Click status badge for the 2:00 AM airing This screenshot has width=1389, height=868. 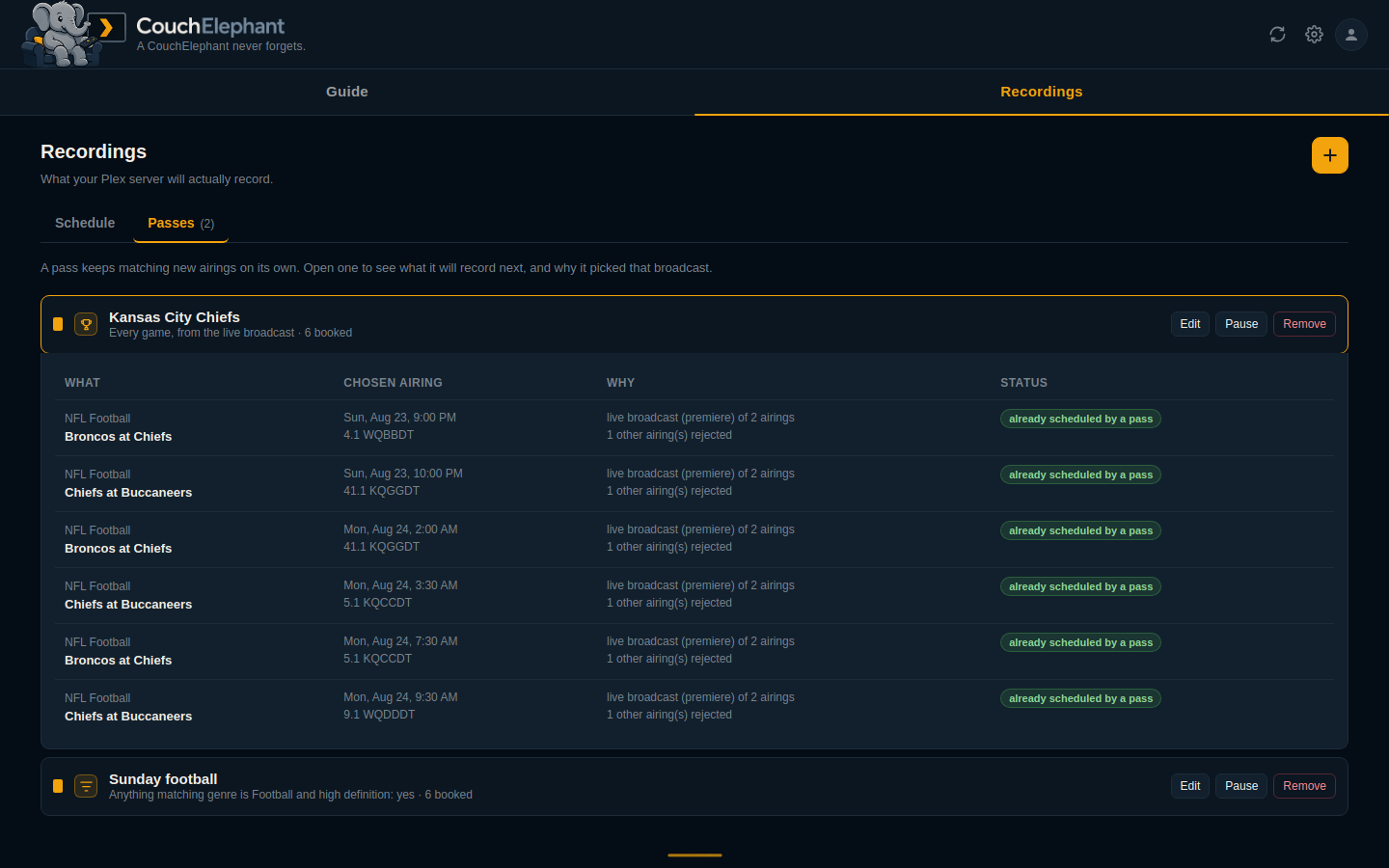[x=1080, y=530]
